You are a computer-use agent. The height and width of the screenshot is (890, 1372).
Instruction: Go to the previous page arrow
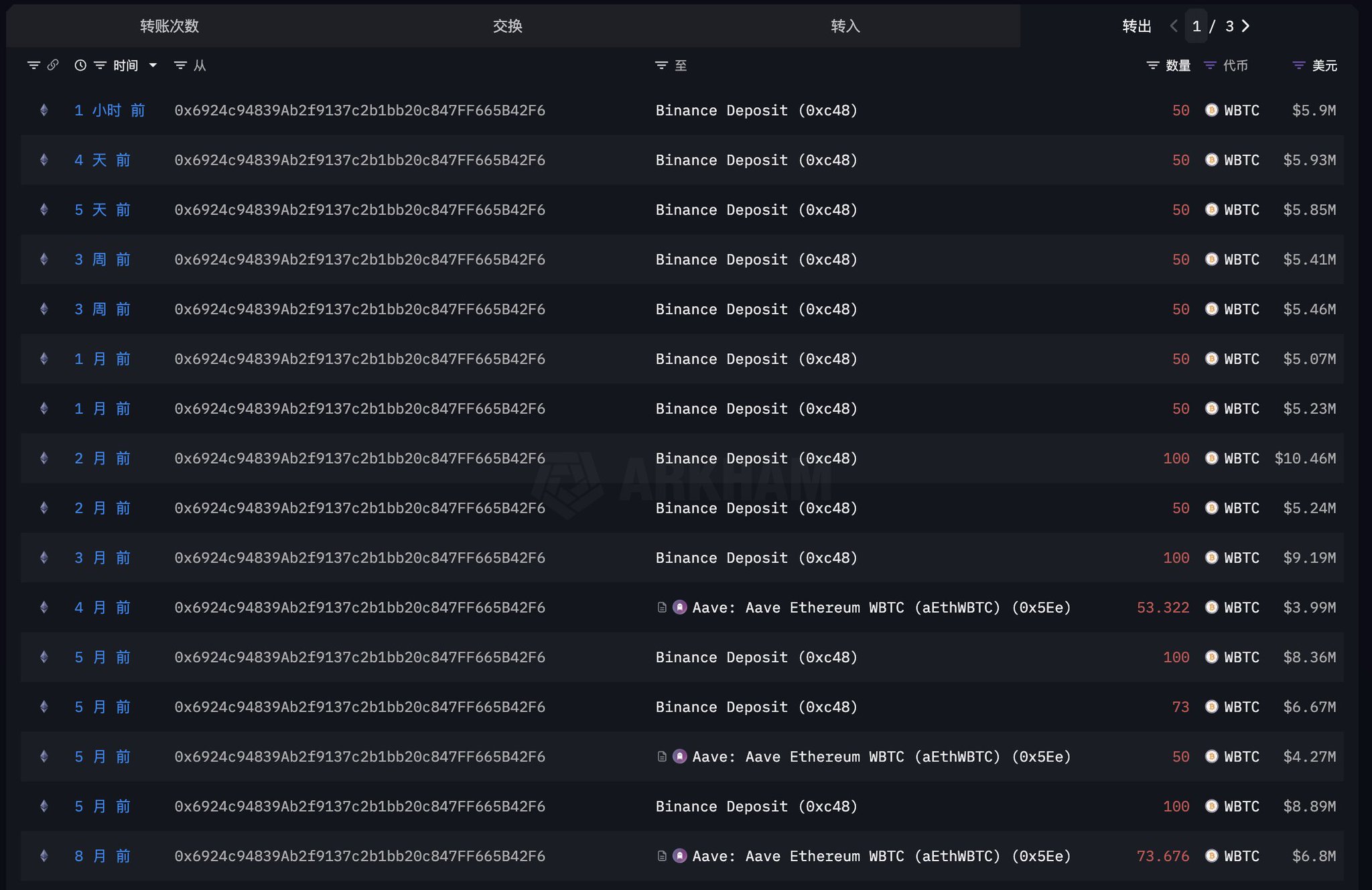coord(1174,26)
